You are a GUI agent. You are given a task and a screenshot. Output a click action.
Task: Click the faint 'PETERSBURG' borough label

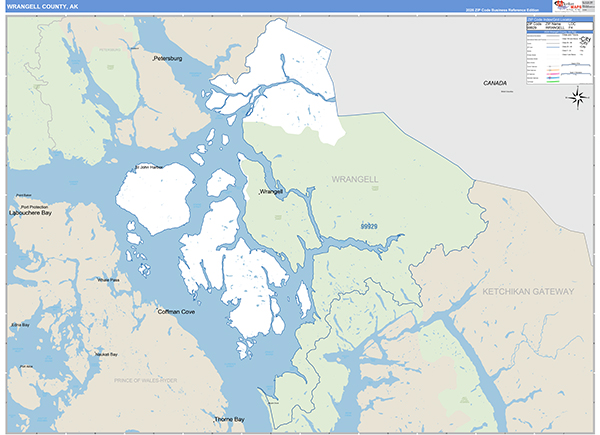110,50
